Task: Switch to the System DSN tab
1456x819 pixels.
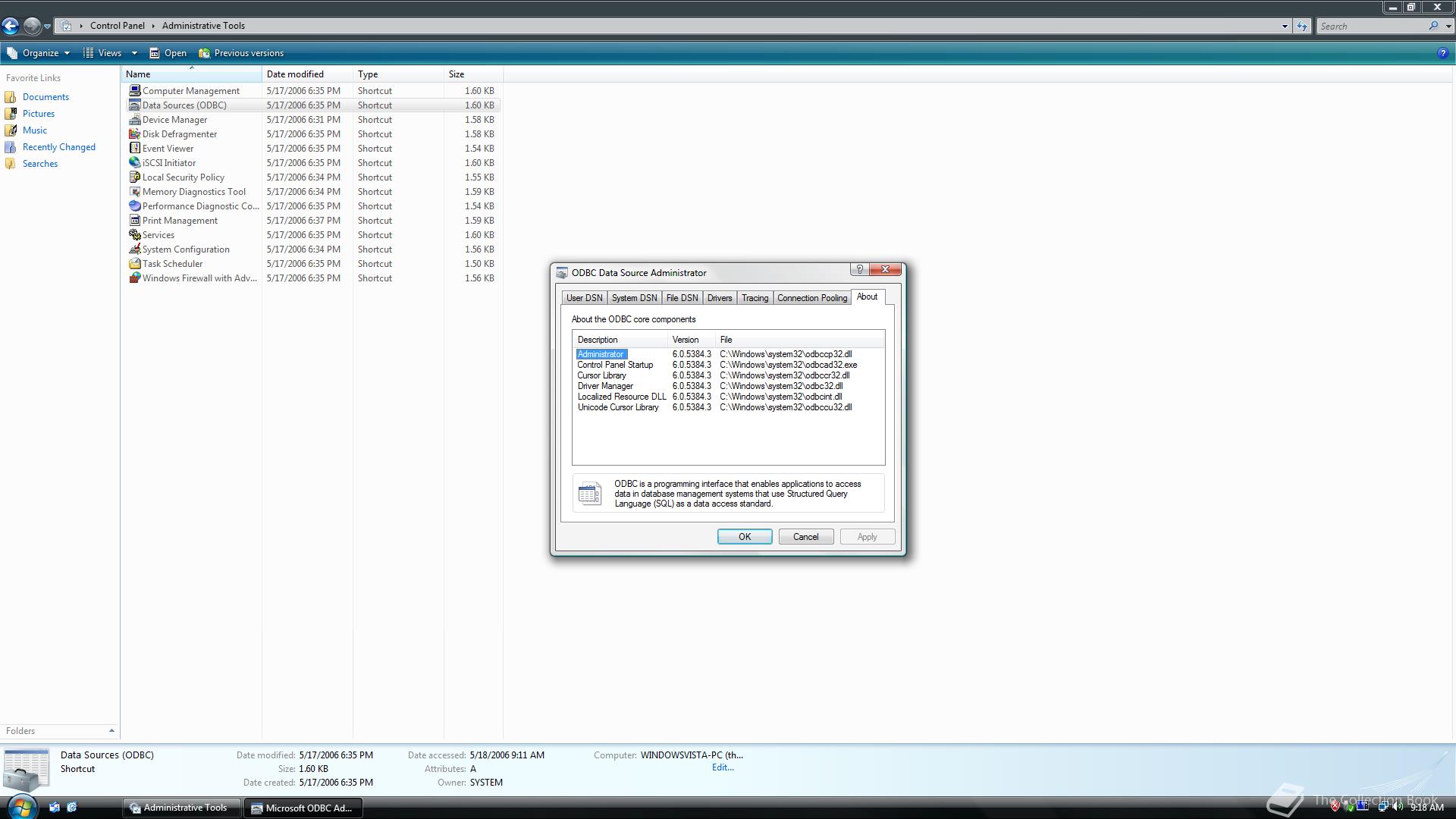Action: (x=634, y=298)
